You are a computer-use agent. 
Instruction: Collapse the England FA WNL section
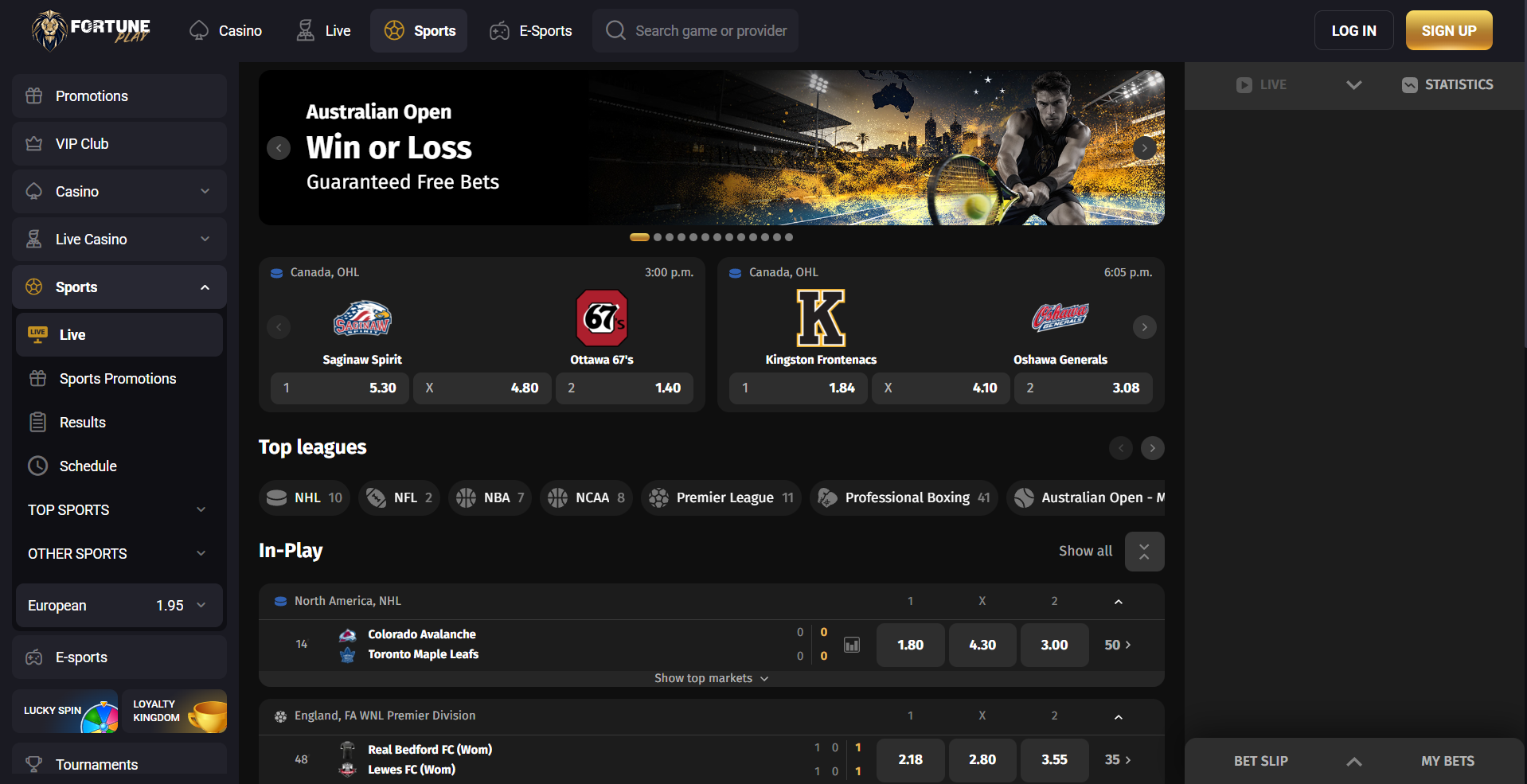1118,716
